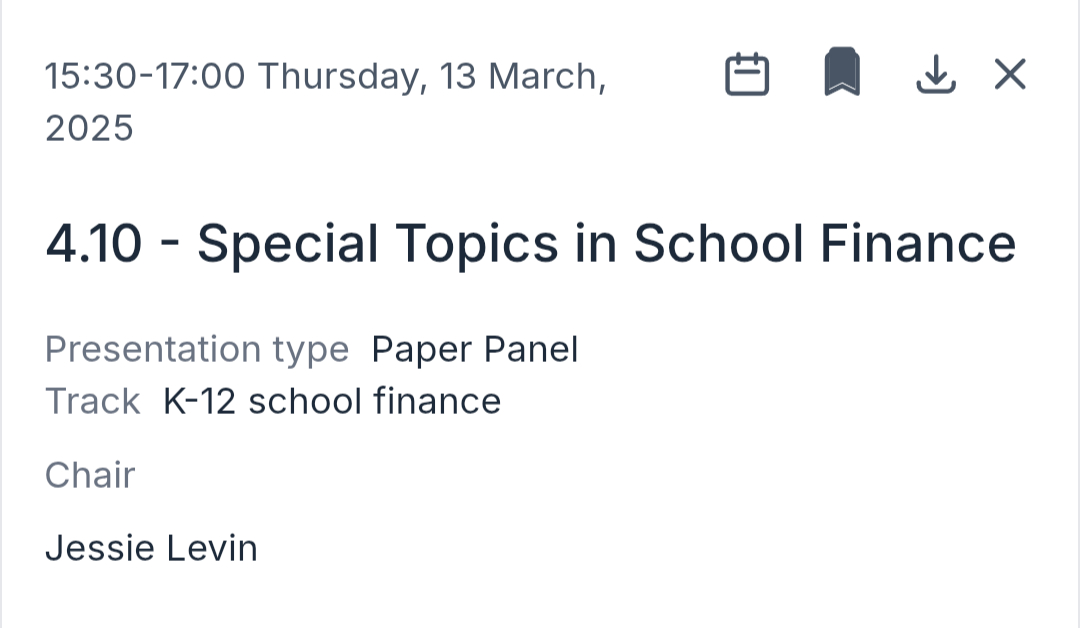Click the 2025 year text
Image resolution: width=1080 pixels, height=628 pixels.
point(89,128)
